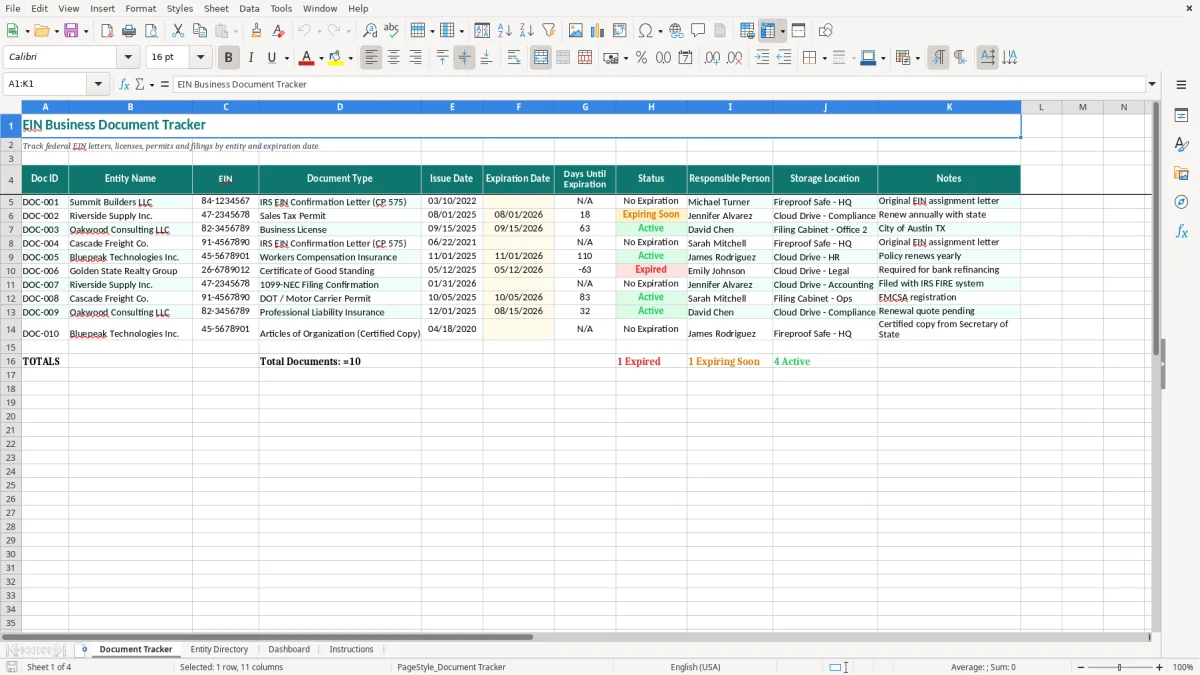
Task: Click the Insert Comment icon
Action: (698, 31)
